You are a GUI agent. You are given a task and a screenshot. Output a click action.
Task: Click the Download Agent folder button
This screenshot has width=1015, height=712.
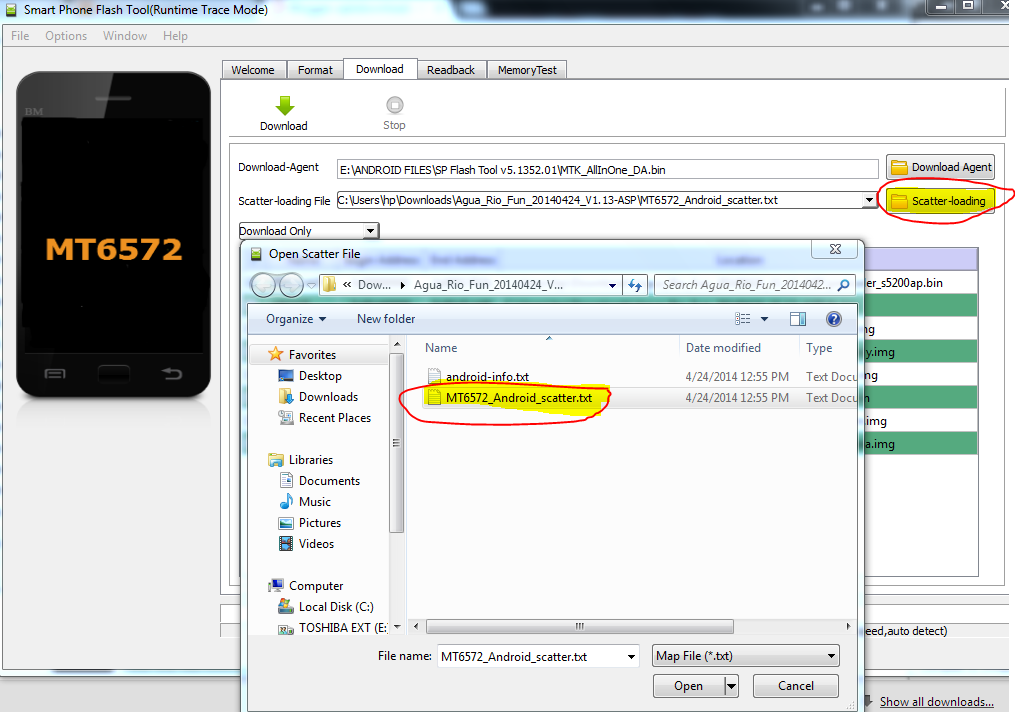pos(941,167)
